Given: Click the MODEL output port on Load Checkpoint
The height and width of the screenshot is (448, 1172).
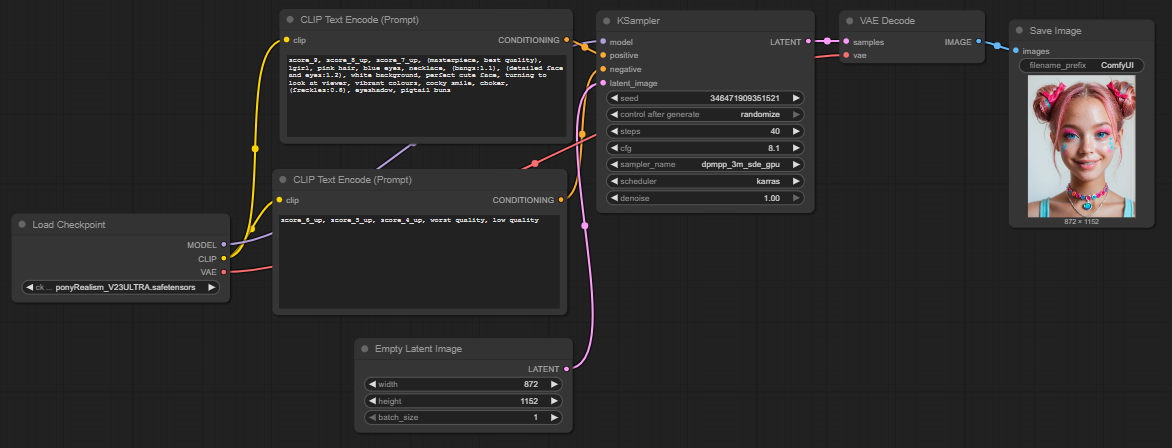Looking at the screenshot, I should click(224, 244).
